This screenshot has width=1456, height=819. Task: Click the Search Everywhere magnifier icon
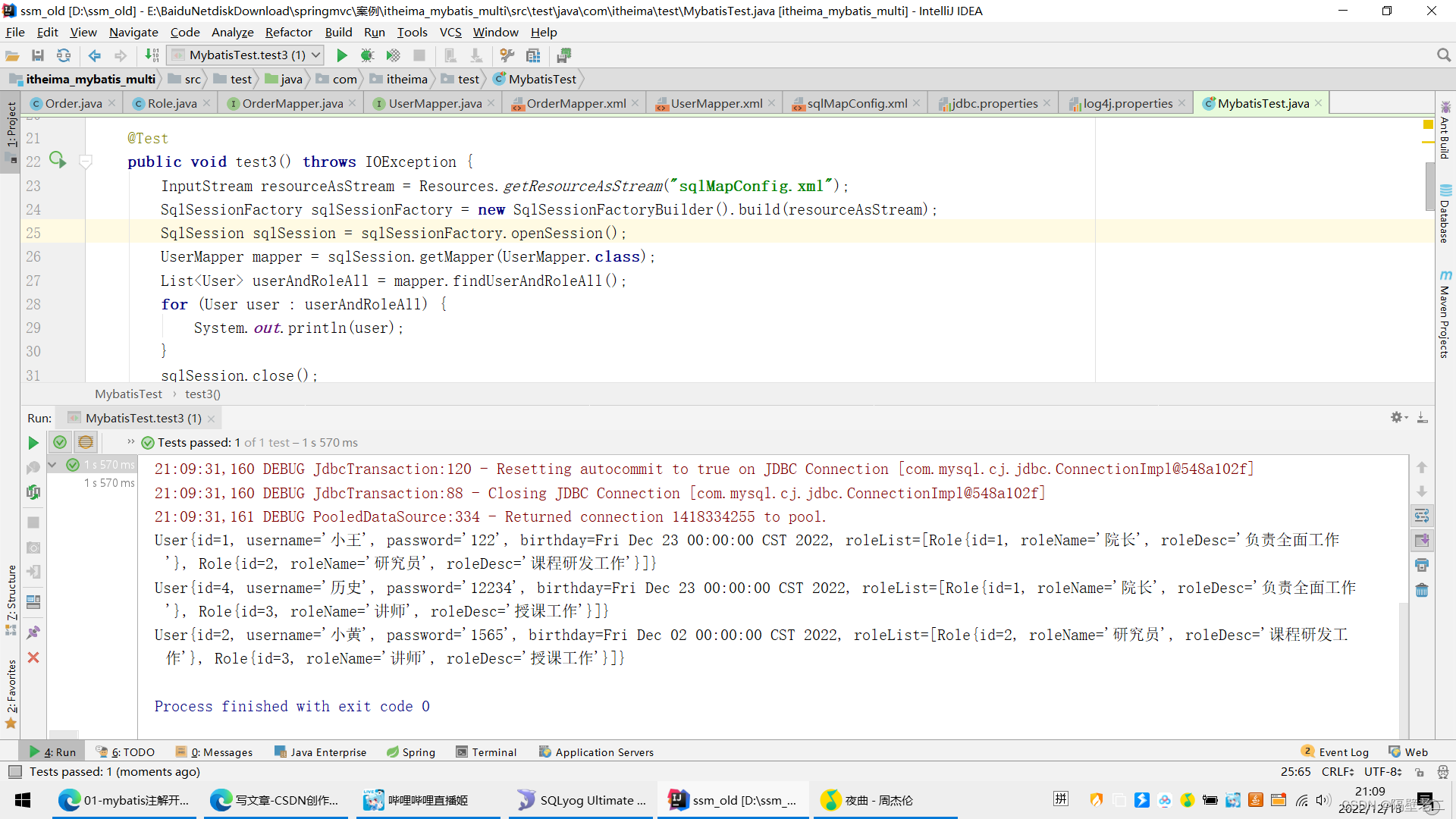(1443, 55)
